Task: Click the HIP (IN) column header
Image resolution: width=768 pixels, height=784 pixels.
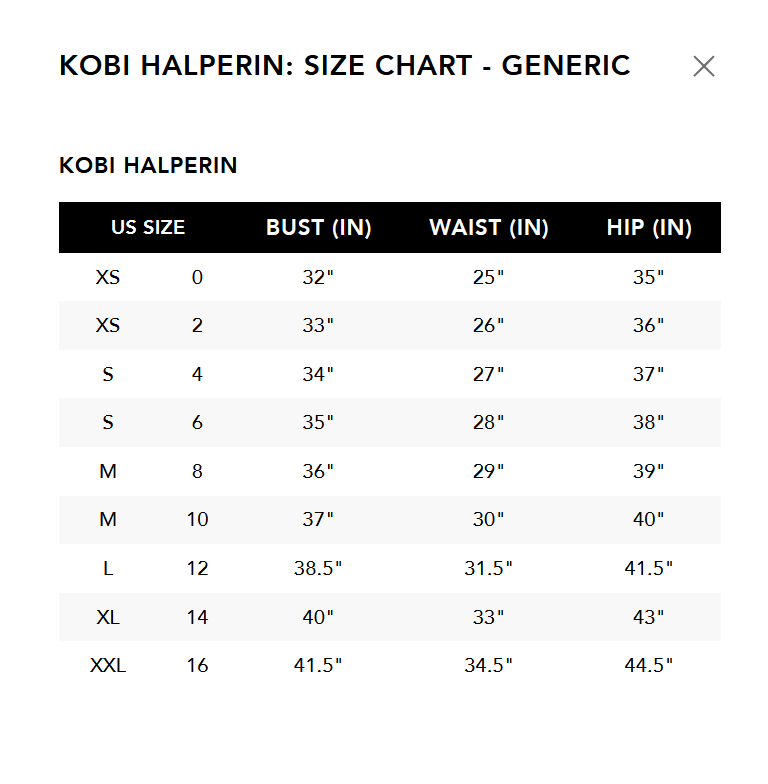Action: [x=649, y=227]
